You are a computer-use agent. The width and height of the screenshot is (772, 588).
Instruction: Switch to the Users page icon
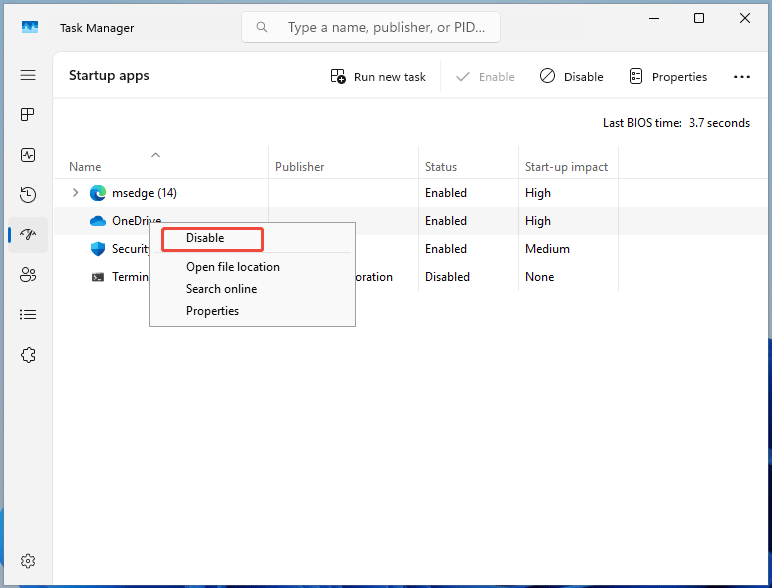(x=28, y=275)
